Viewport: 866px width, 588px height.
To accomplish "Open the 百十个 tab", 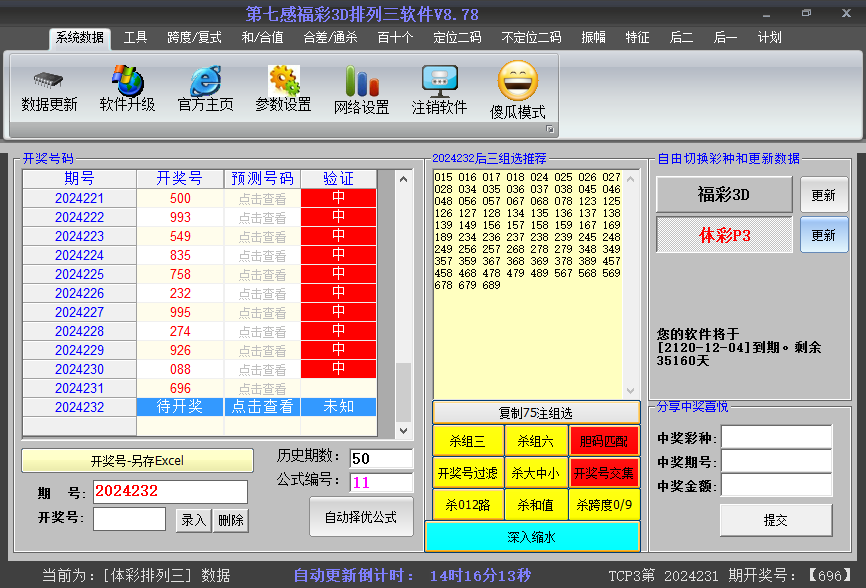I will pyautogui.click(x=395, y=38).
